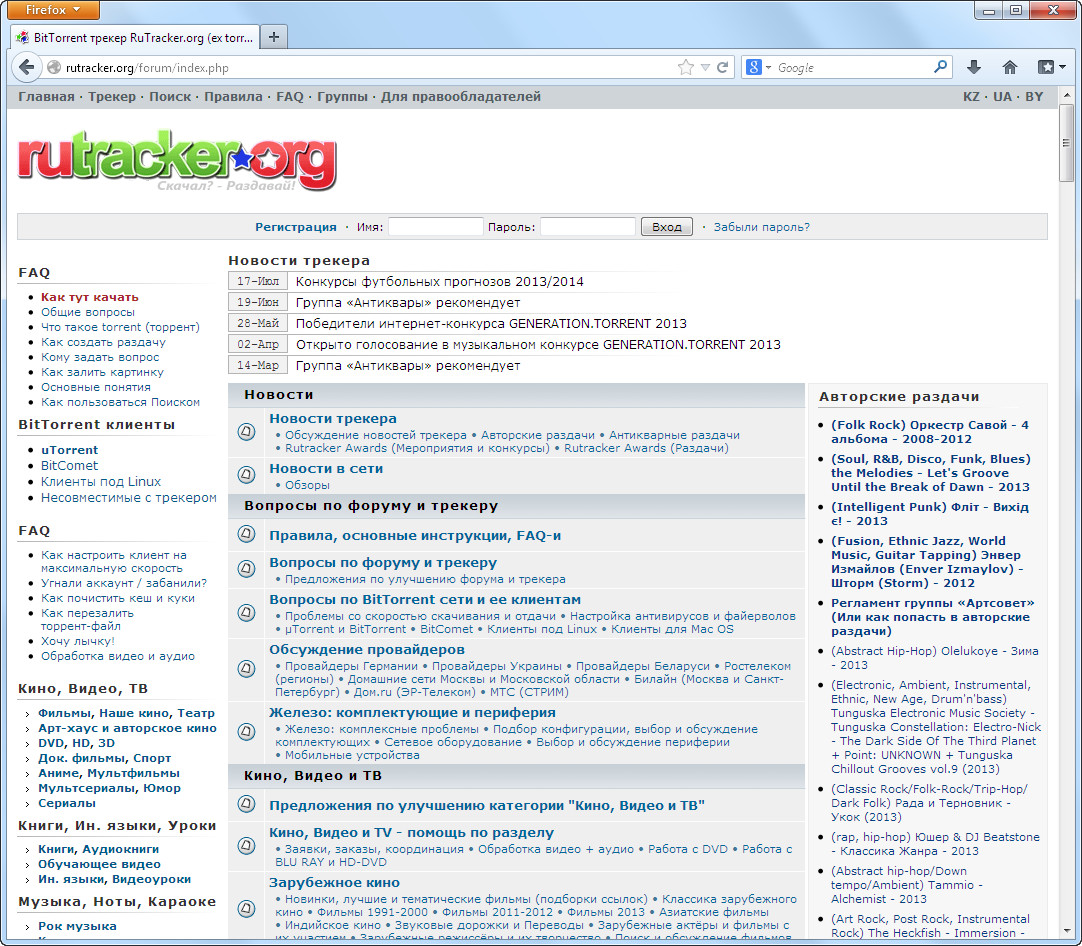The width and height of the screenshot is (1082, 946).
Task: Click the address bar URL field
Action: pos(369,68)
